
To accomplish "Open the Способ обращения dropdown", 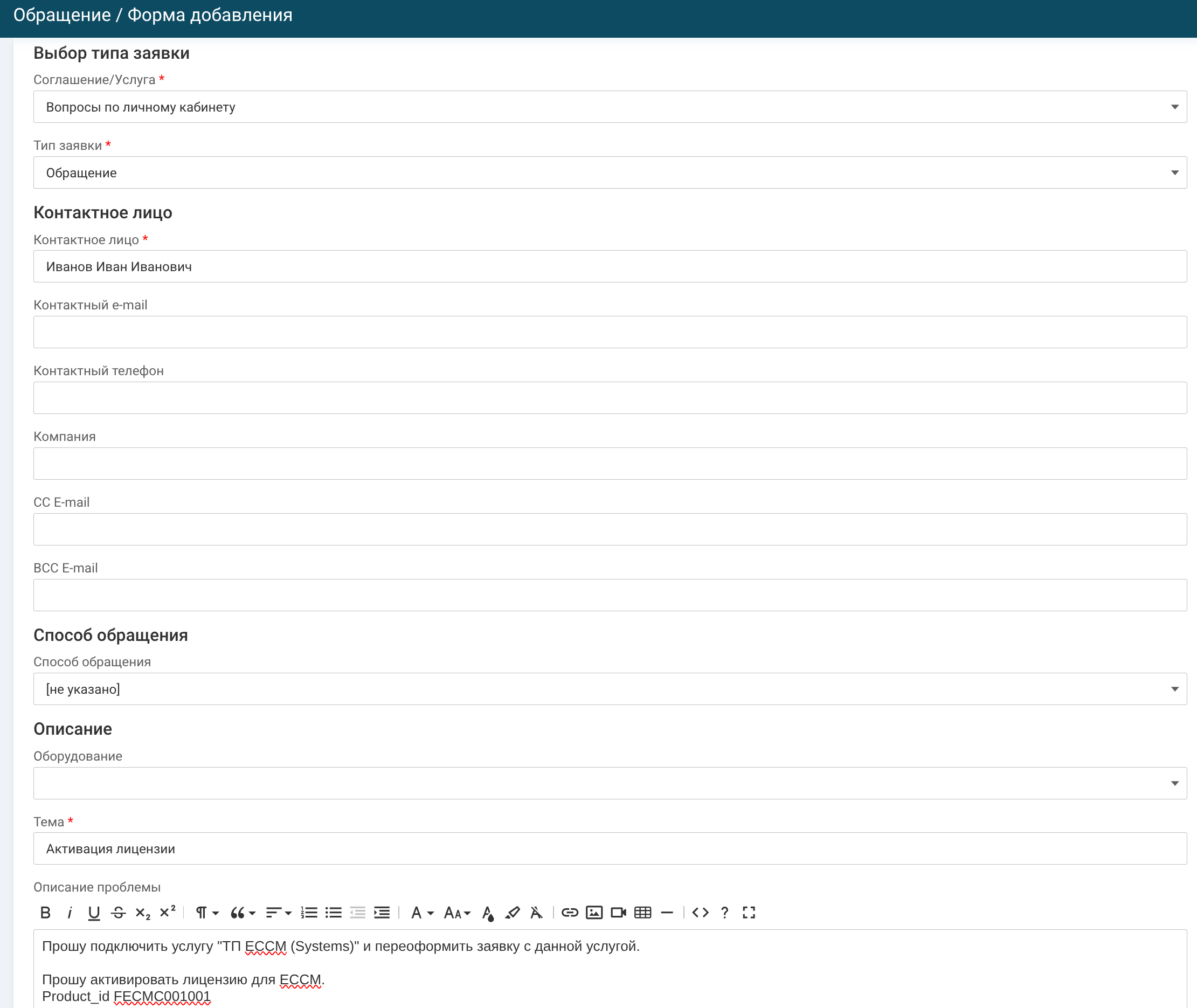I will (x=610, y=689).
